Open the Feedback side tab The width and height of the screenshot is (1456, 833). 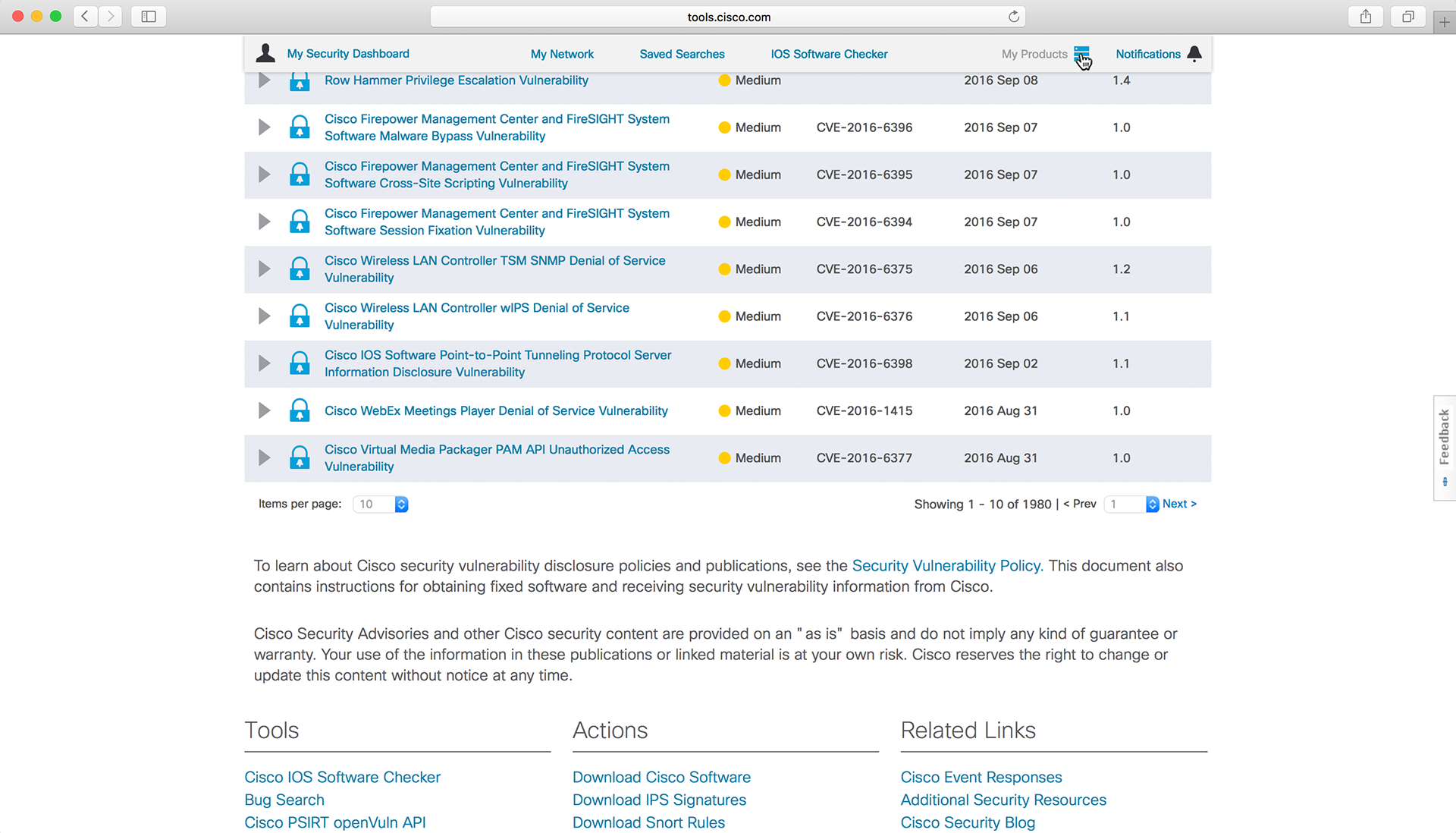[x=1445, y=448]
